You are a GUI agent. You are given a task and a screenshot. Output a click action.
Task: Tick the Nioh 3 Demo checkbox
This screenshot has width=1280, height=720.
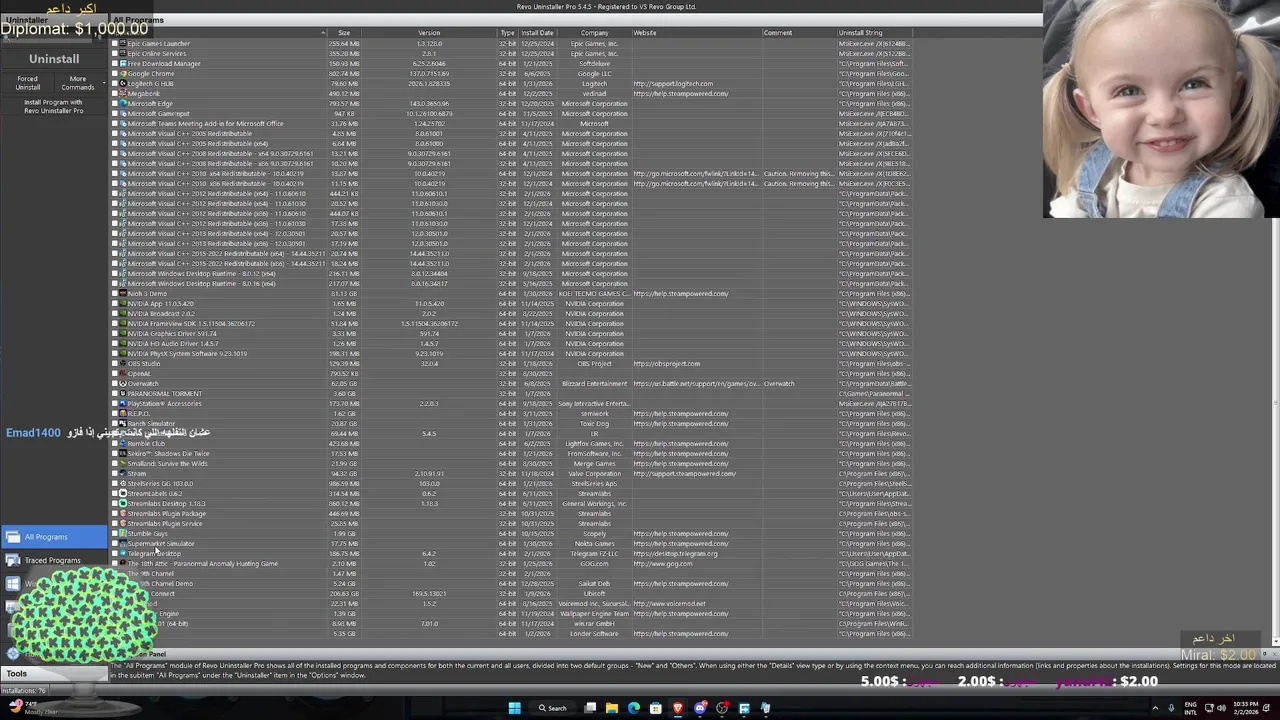click(114, 294)
